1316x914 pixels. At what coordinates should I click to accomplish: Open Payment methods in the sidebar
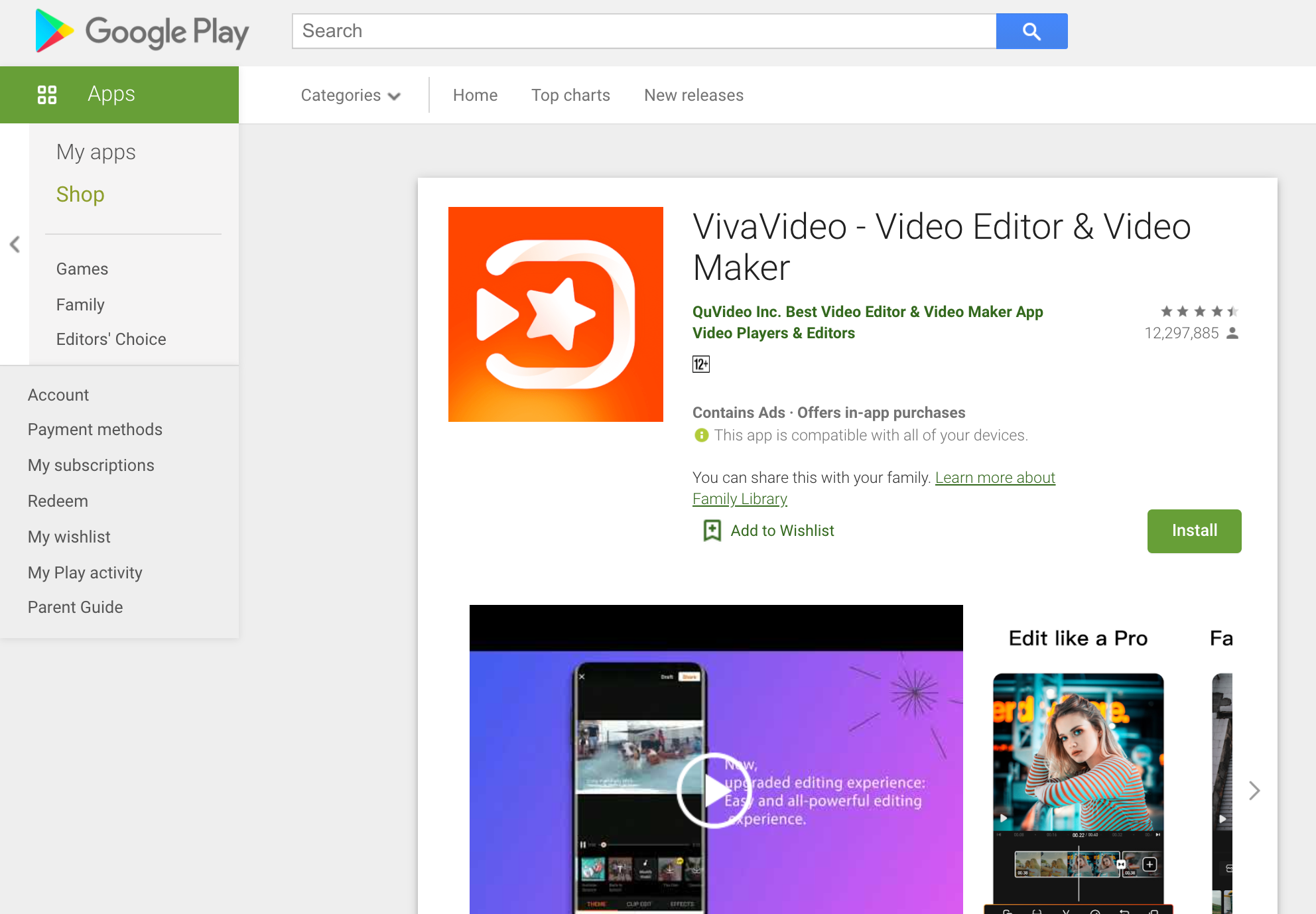(x=95, y=429)
